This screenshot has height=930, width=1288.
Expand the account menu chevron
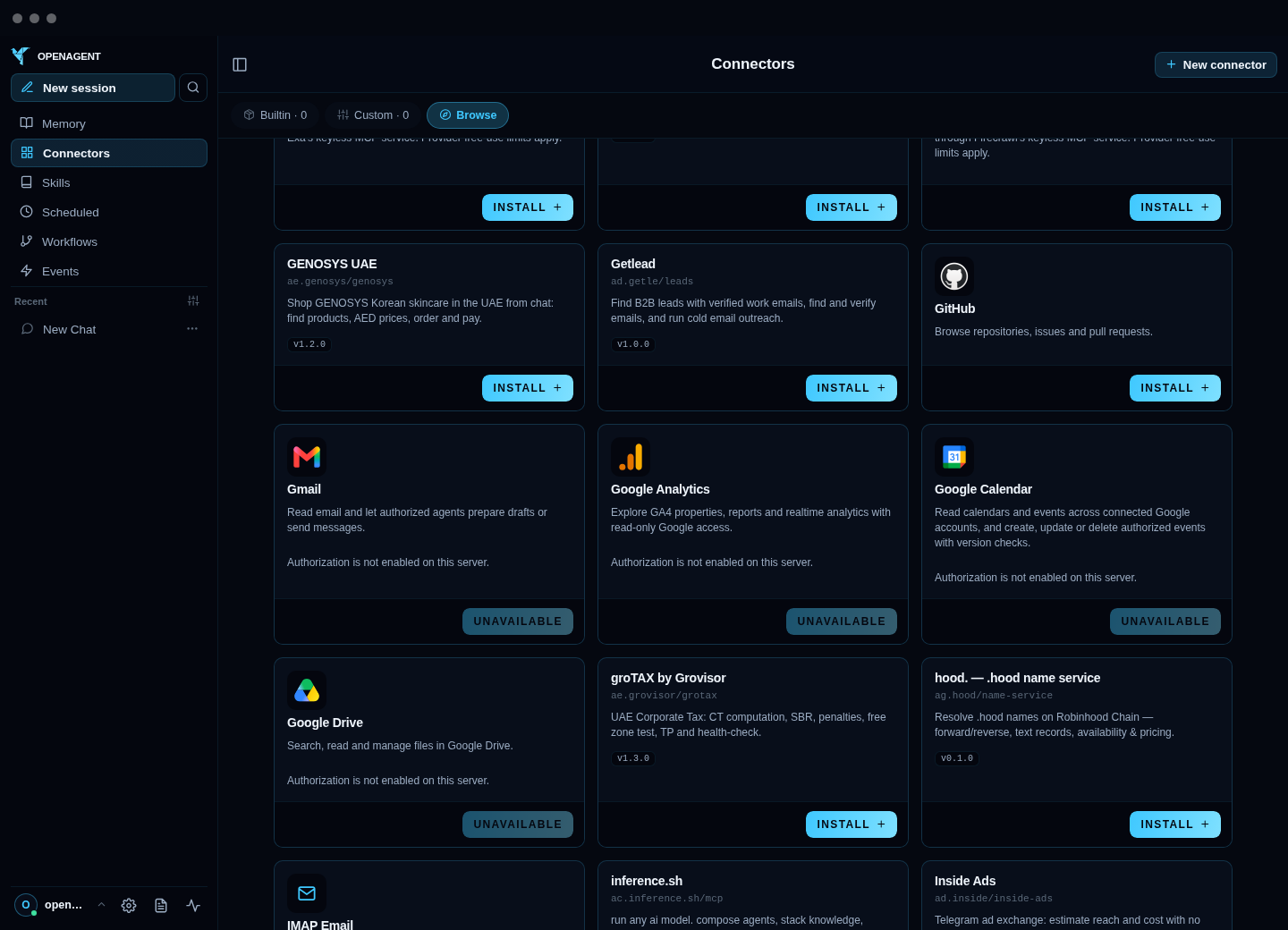click(x=101, y=905)
